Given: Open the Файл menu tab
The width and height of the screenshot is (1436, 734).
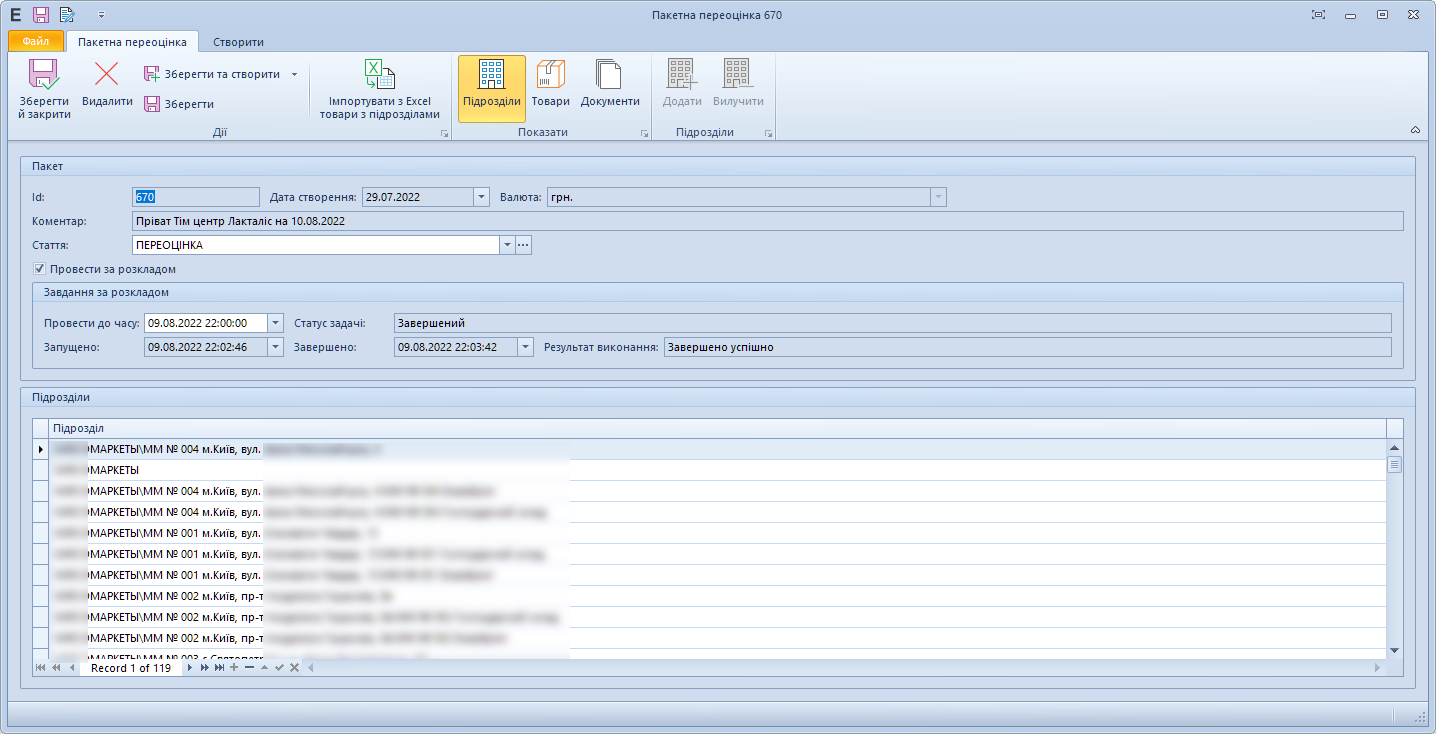Looking at the screenshot, I should point(35,42).
